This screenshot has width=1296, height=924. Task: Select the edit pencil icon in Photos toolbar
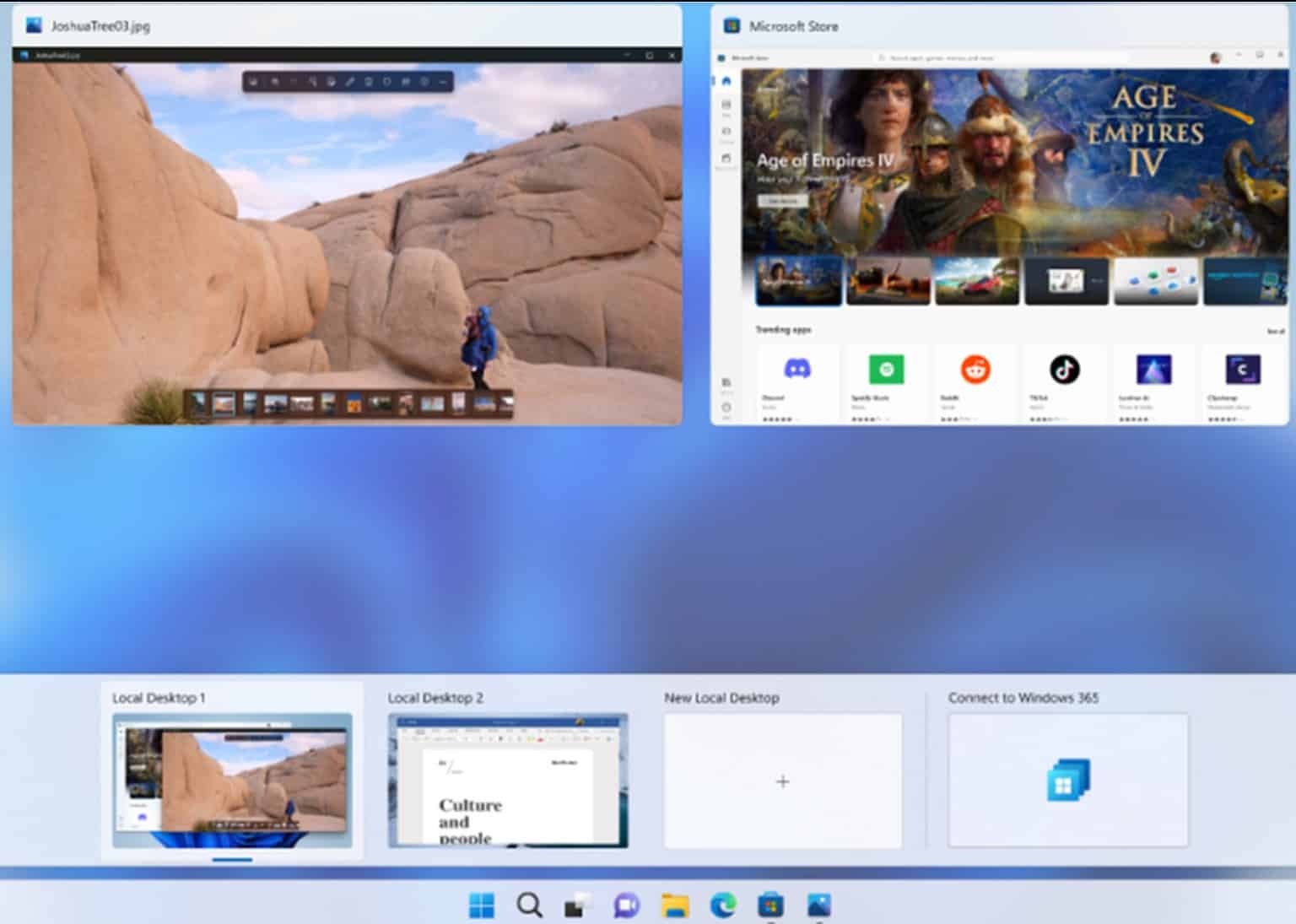[x=348, y=81]
